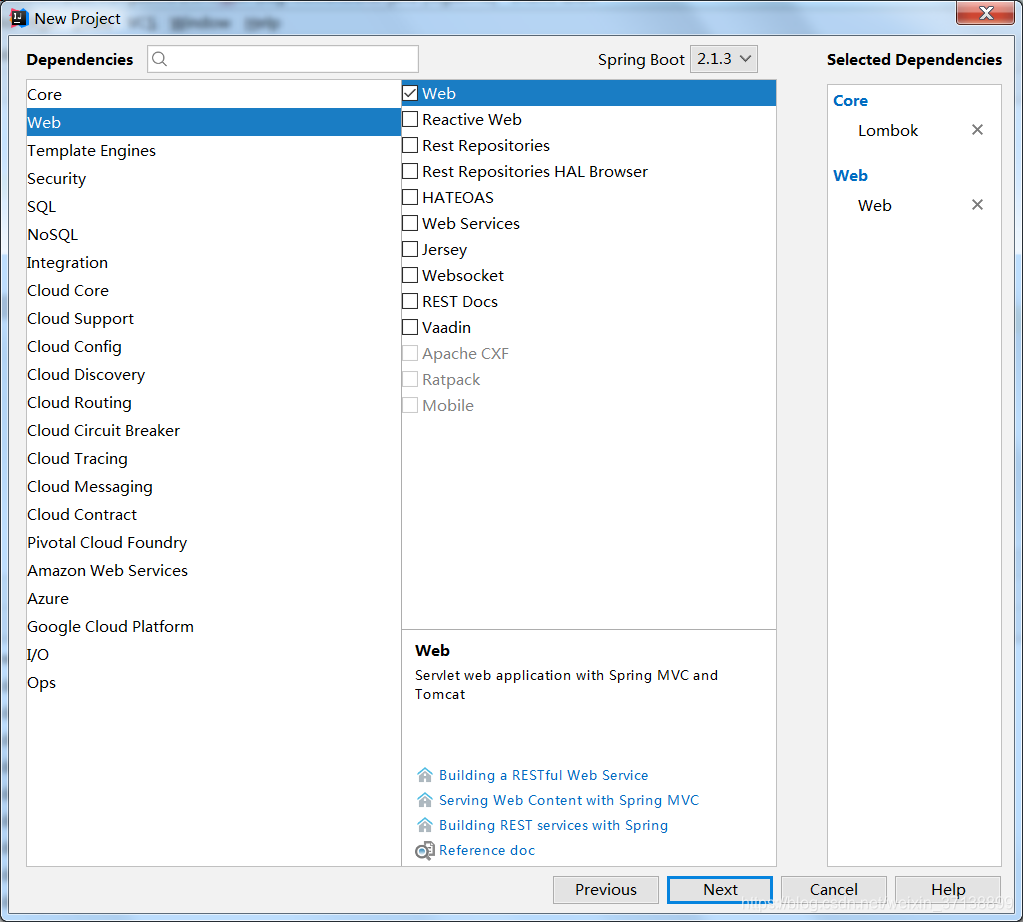Select the NoSQL category
The width and height of the screenshot is (1023, 922).
(213, 235)
